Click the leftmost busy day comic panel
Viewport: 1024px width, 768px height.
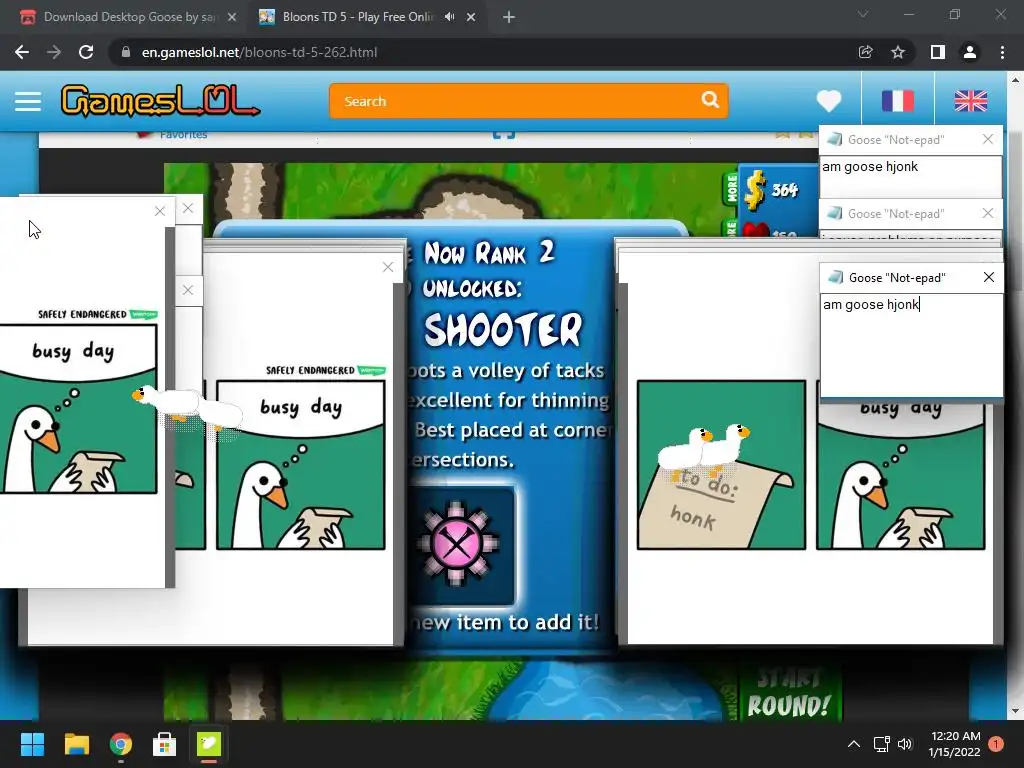pos(78,409)
